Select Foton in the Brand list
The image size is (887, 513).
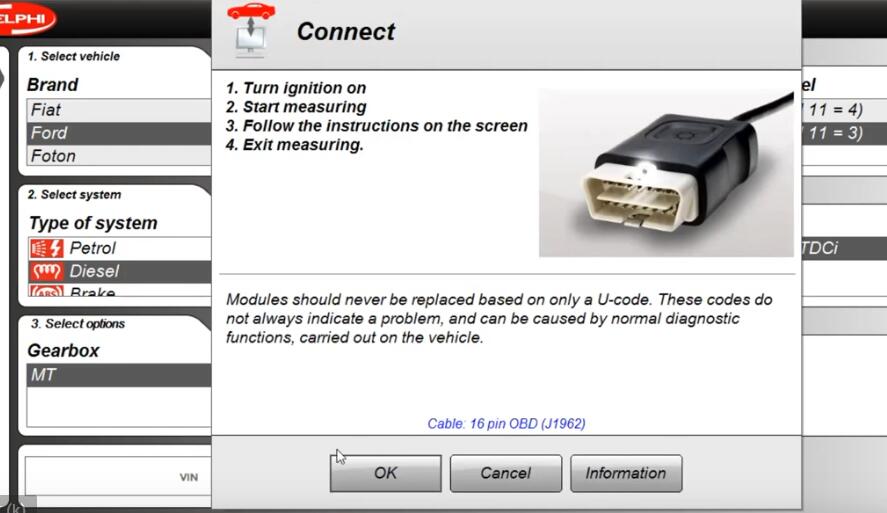point(119,156)
